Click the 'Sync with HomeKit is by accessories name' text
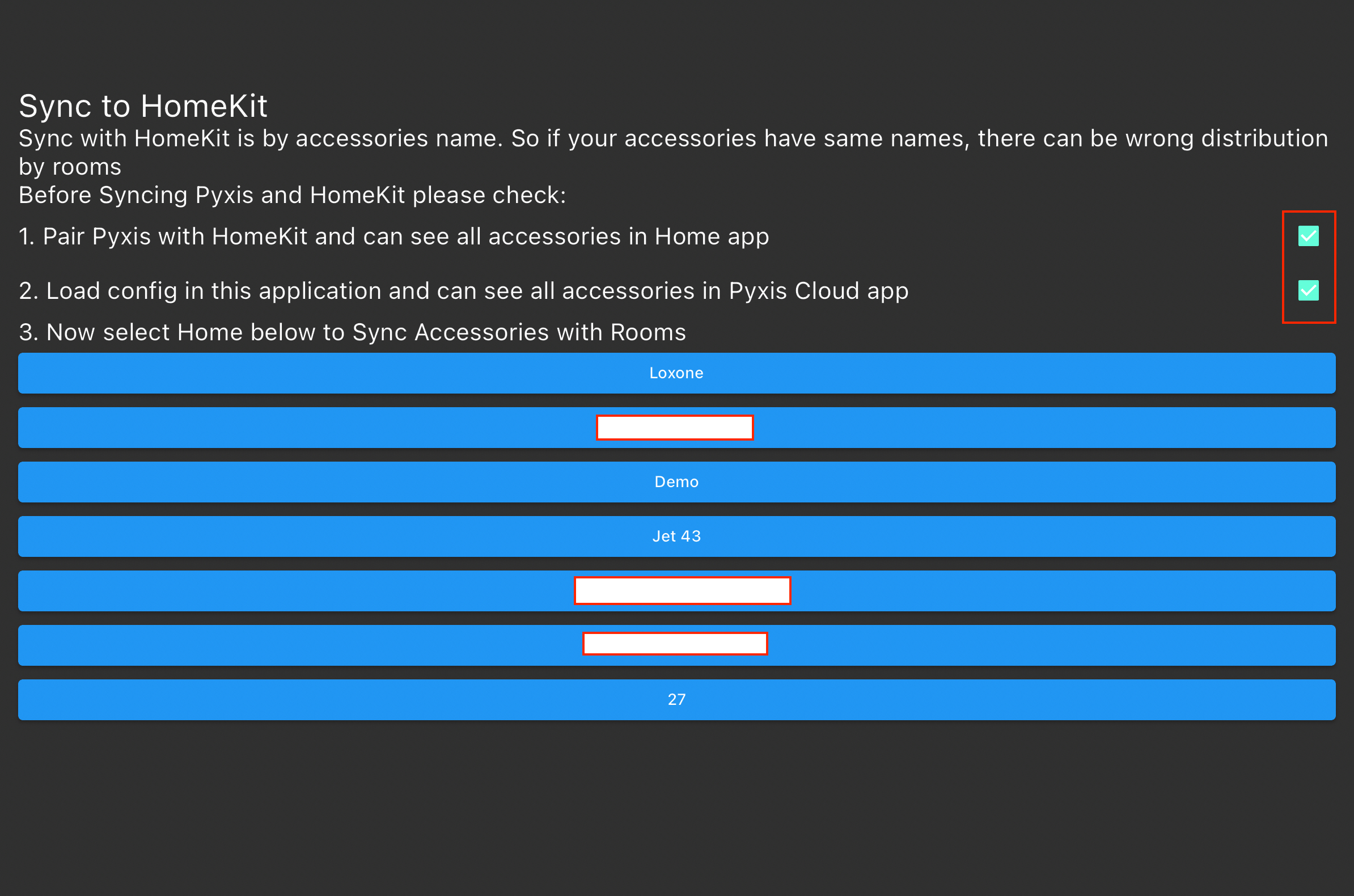This screenshot has height=896, width=1354. point(260,138)
